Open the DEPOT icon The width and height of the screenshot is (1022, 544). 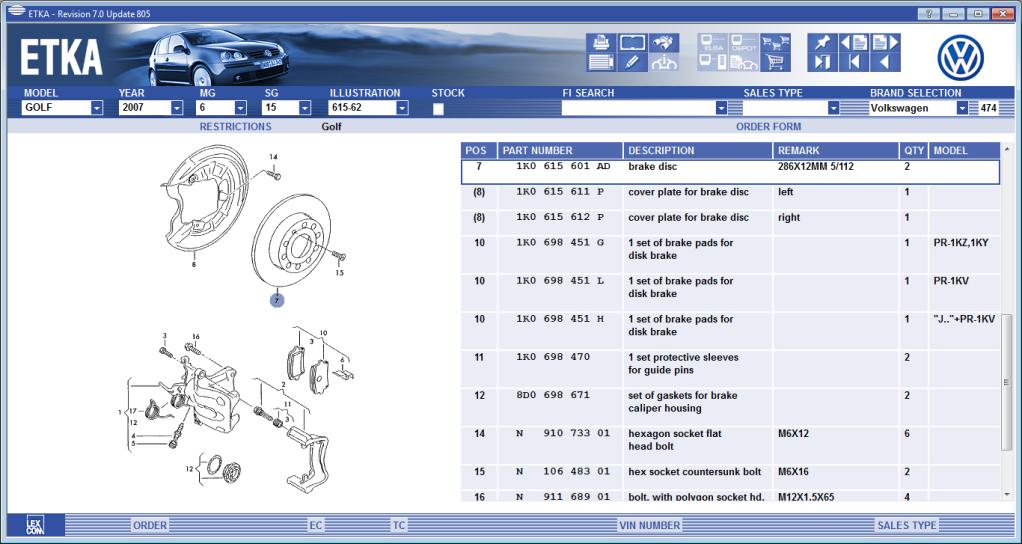744,43
